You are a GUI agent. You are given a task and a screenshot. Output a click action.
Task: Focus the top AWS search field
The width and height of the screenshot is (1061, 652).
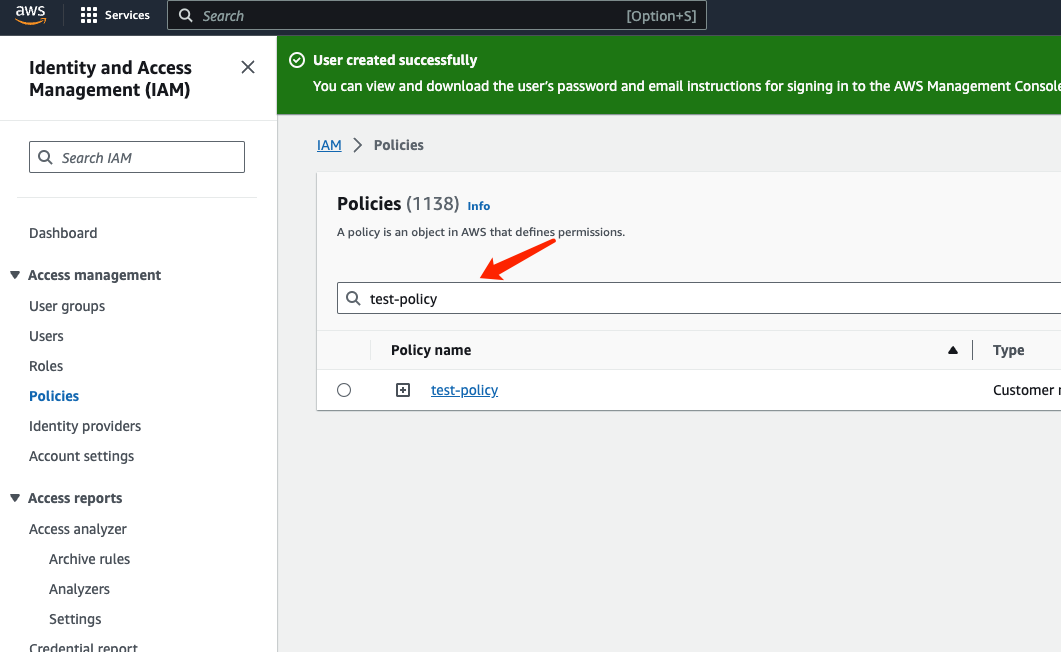coord(436,16)
